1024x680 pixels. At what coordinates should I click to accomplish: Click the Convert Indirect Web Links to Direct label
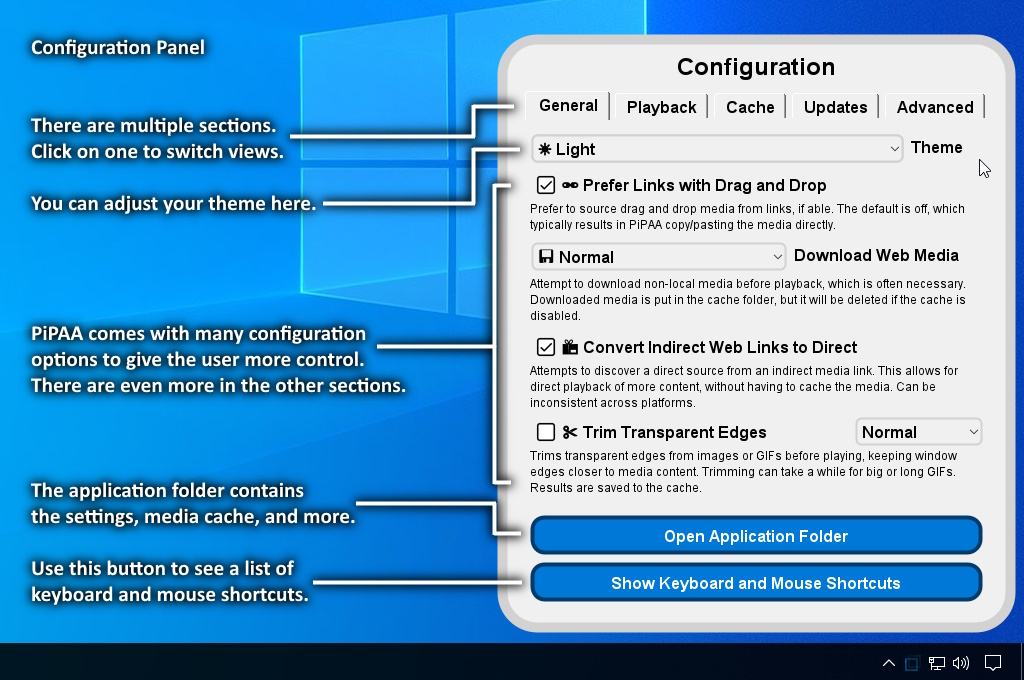(720, 347)
